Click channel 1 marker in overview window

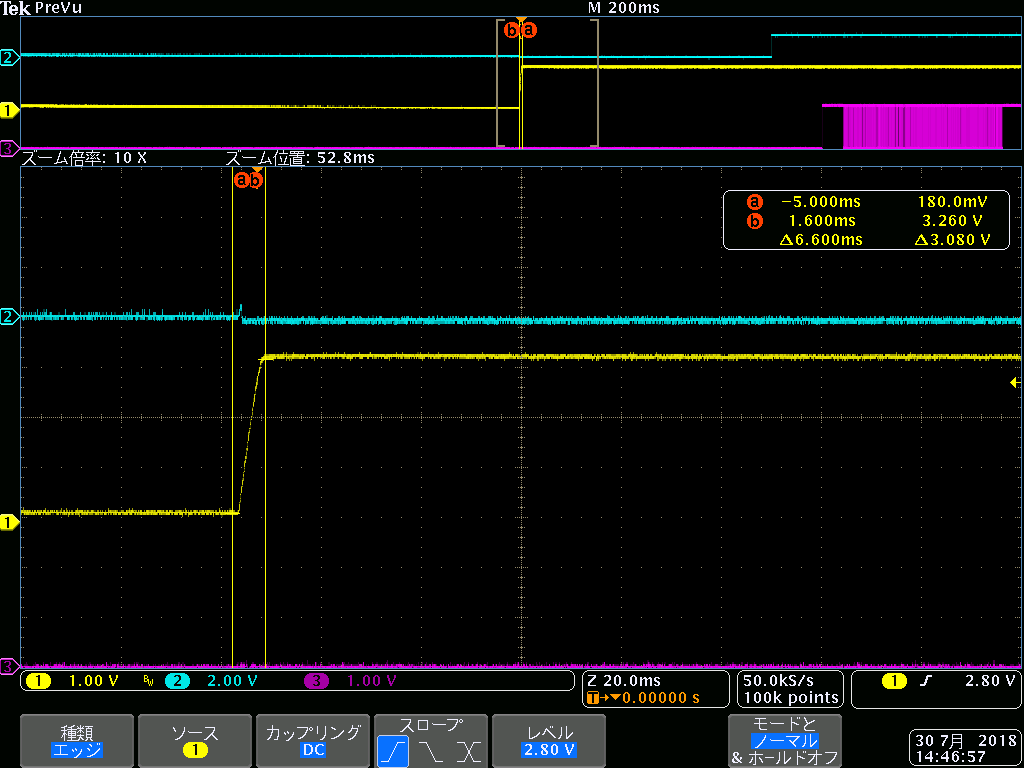pos(9,111)
